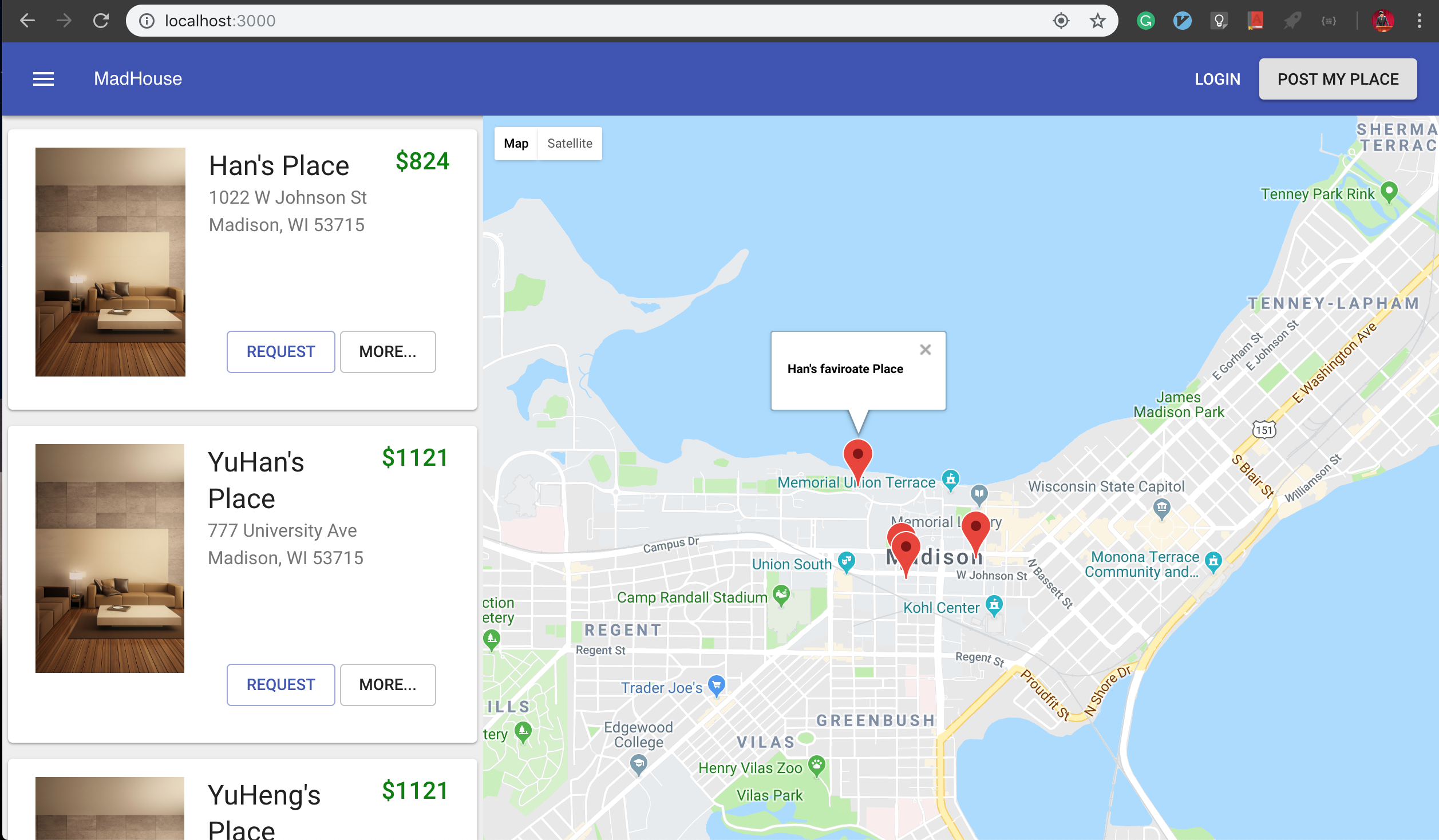Screen dimensions: 1439x840
Task: Click Han's Place listing photo
Action: 110,262
